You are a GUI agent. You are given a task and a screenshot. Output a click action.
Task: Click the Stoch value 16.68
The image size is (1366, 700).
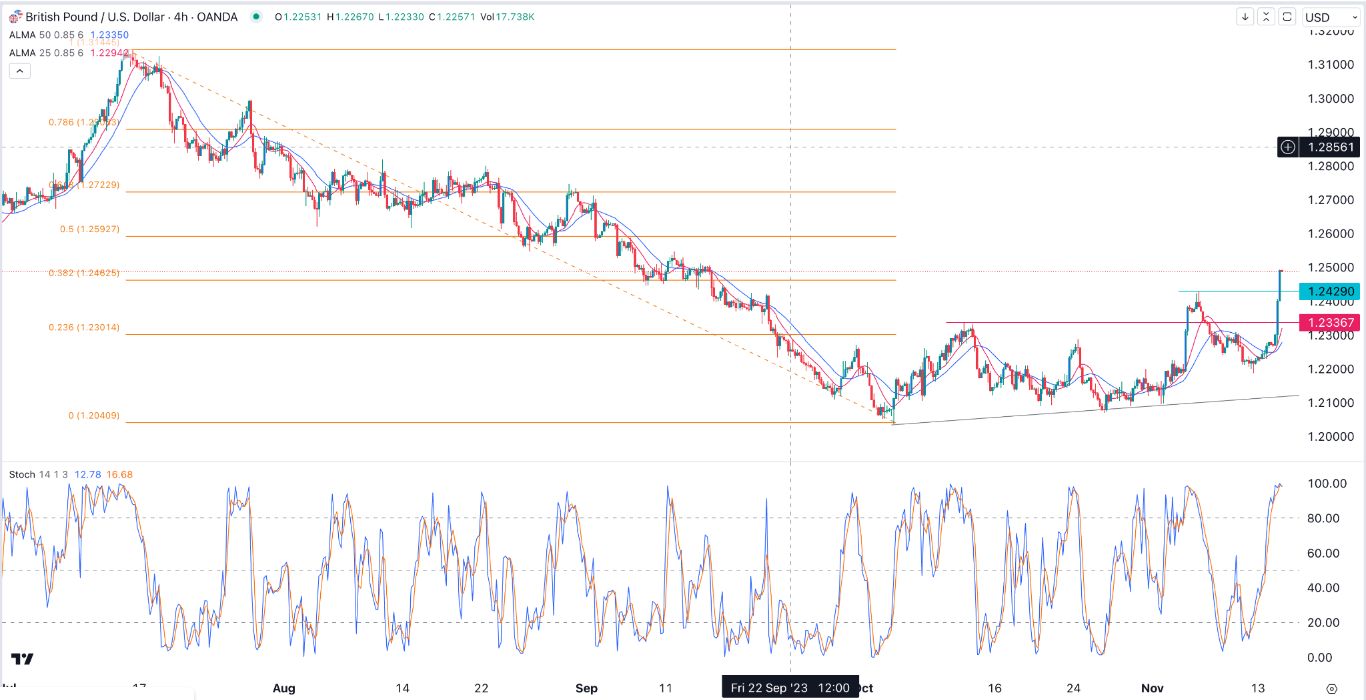118,474
